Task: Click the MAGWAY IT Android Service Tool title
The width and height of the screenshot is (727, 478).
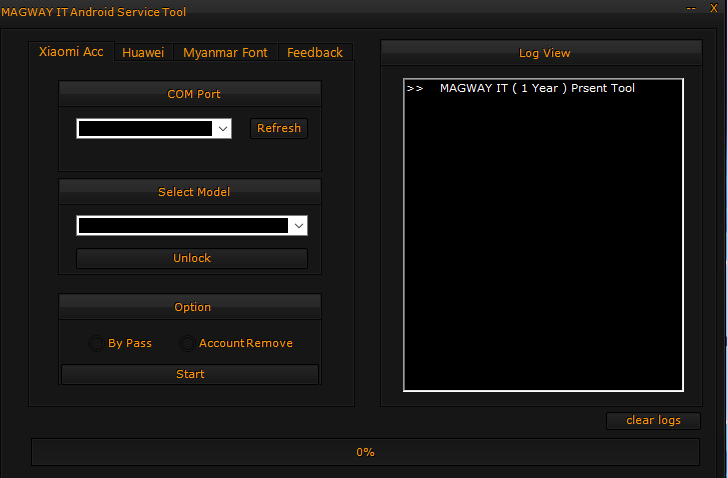Action: coord(94,12)
